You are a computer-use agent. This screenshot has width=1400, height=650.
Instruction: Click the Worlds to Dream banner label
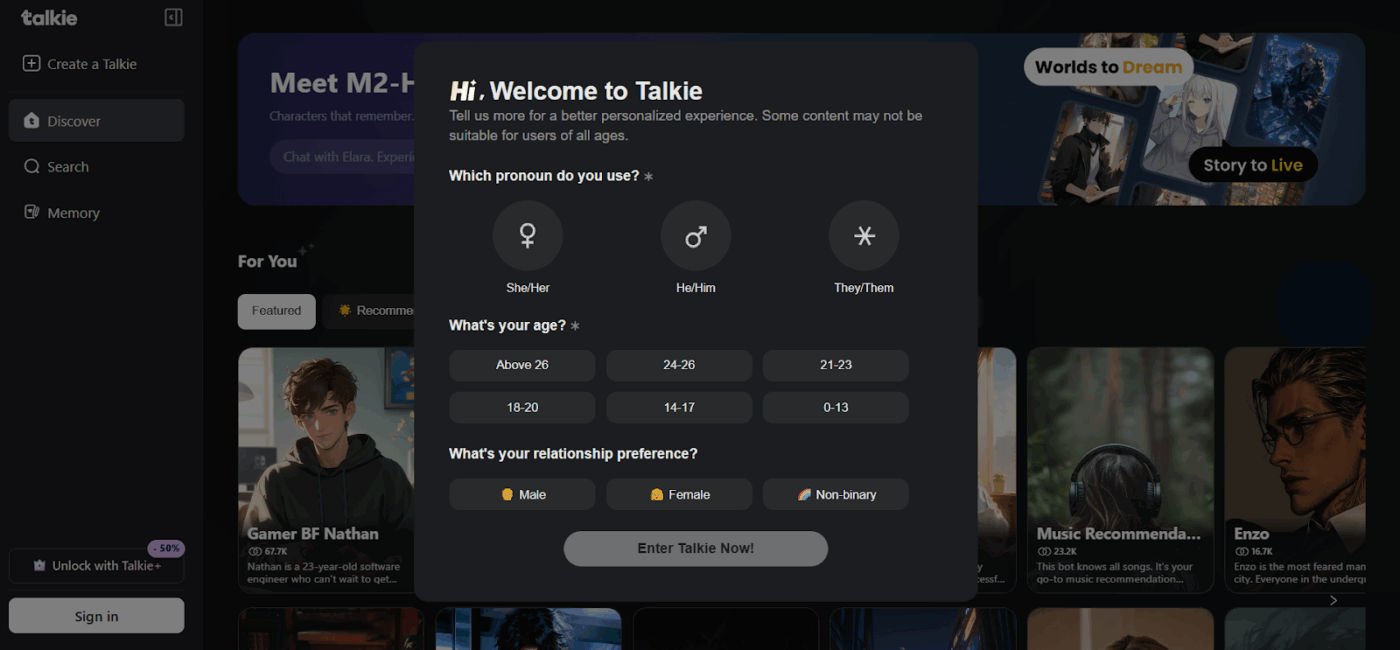pos(1108,67)
